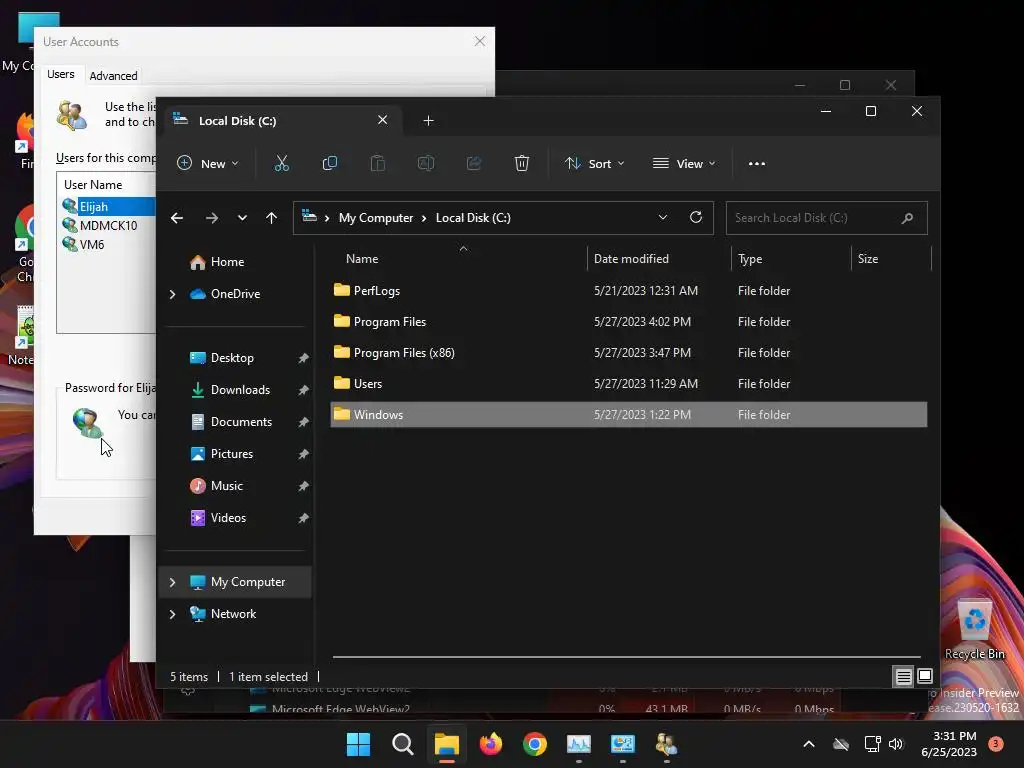
Task: Open taskbar Search magnifier
Action: coord(403,744)
